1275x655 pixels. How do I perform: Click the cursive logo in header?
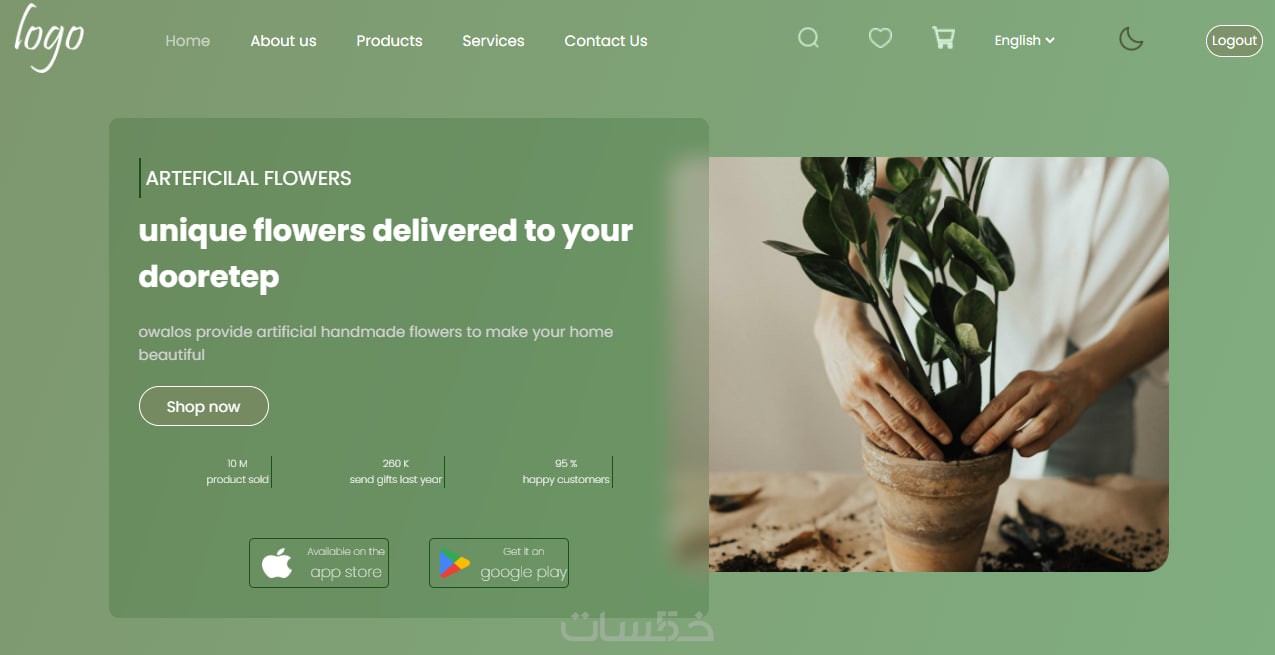pyautogui.click(x=49, y=38)
